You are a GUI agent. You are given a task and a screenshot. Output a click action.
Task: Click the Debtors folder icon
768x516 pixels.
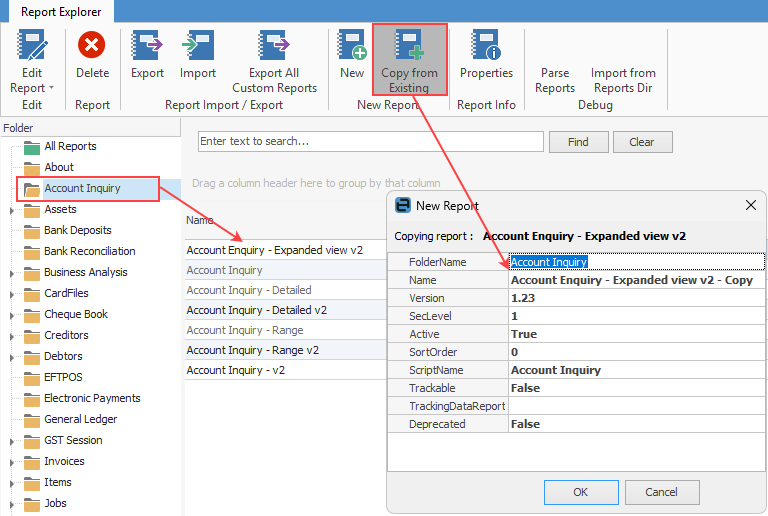[32, 357]
